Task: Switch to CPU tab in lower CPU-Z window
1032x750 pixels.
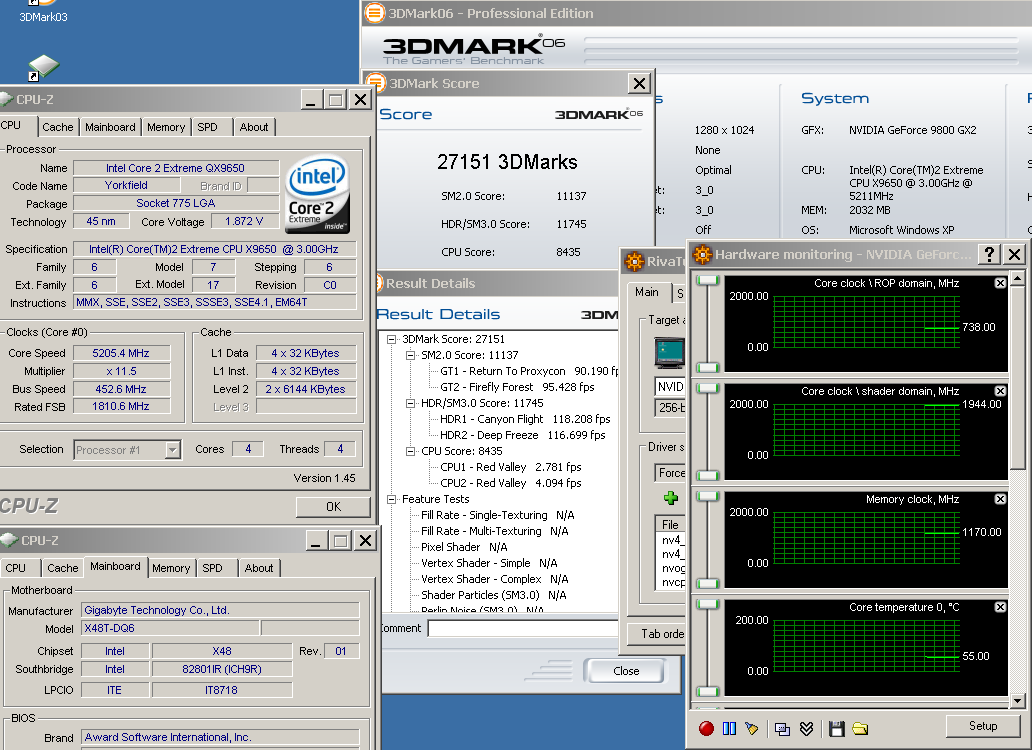Action: (x=16, y=568)
